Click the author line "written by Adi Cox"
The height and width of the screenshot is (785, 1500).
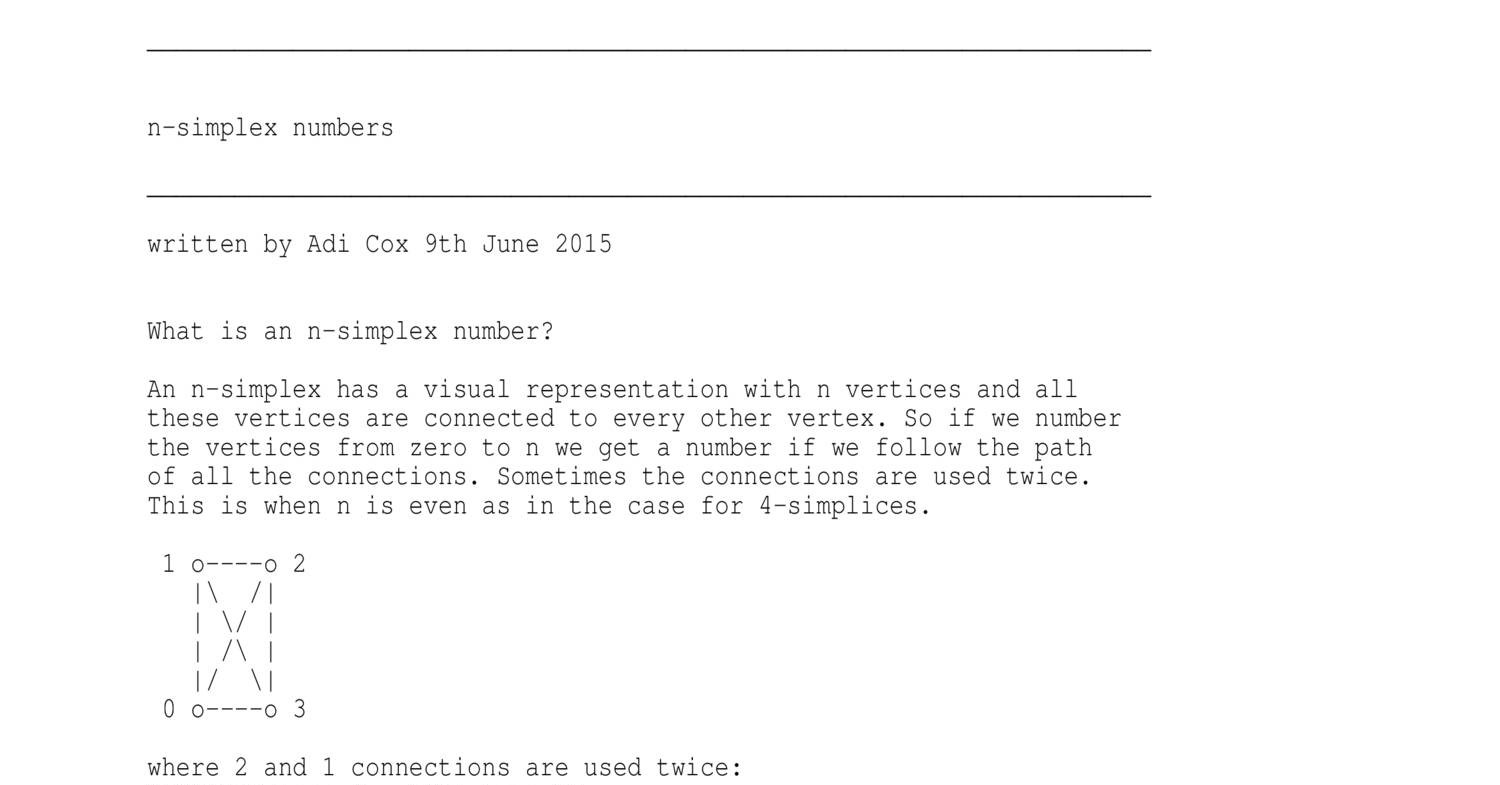(277, 245)
